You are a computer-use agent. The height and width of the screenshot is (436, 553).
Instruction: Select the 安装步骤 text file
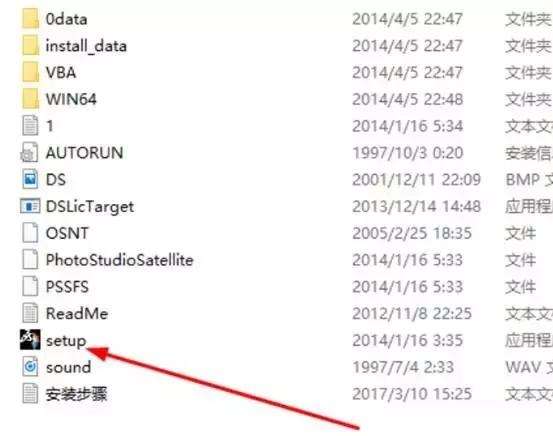coord(76,394)
